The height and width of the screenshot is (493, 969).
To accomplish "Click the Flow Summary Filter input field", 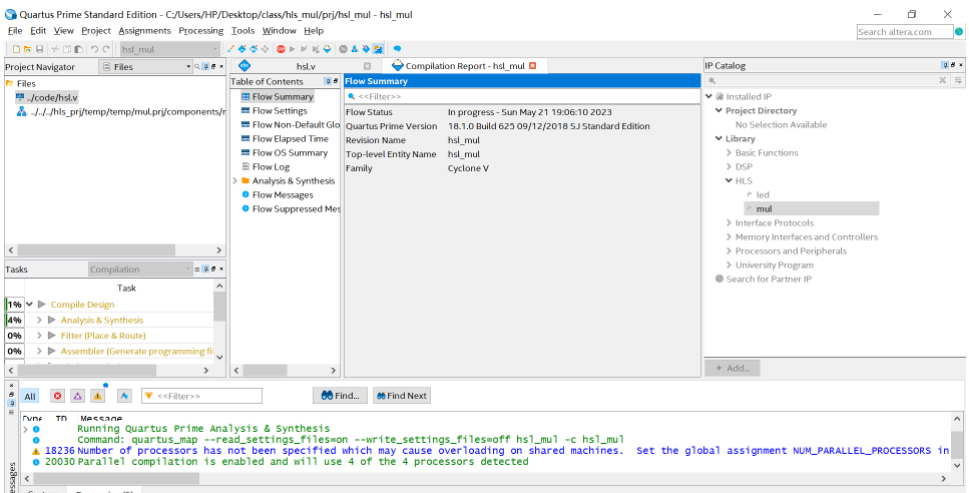I will tap(522, 97).
